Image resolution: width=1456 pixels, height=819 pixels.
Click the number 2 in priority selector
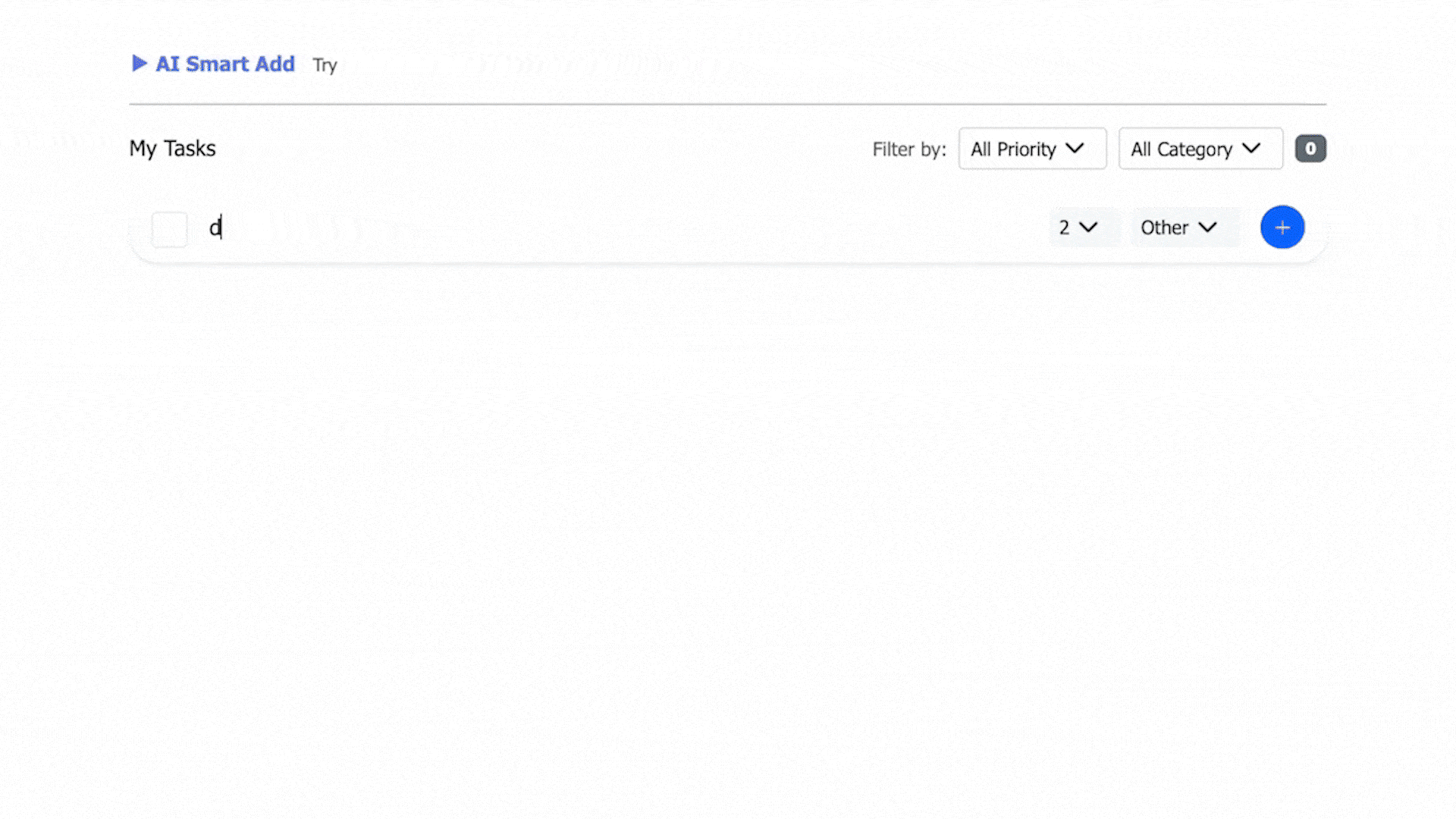click(x=1064, y=227)
